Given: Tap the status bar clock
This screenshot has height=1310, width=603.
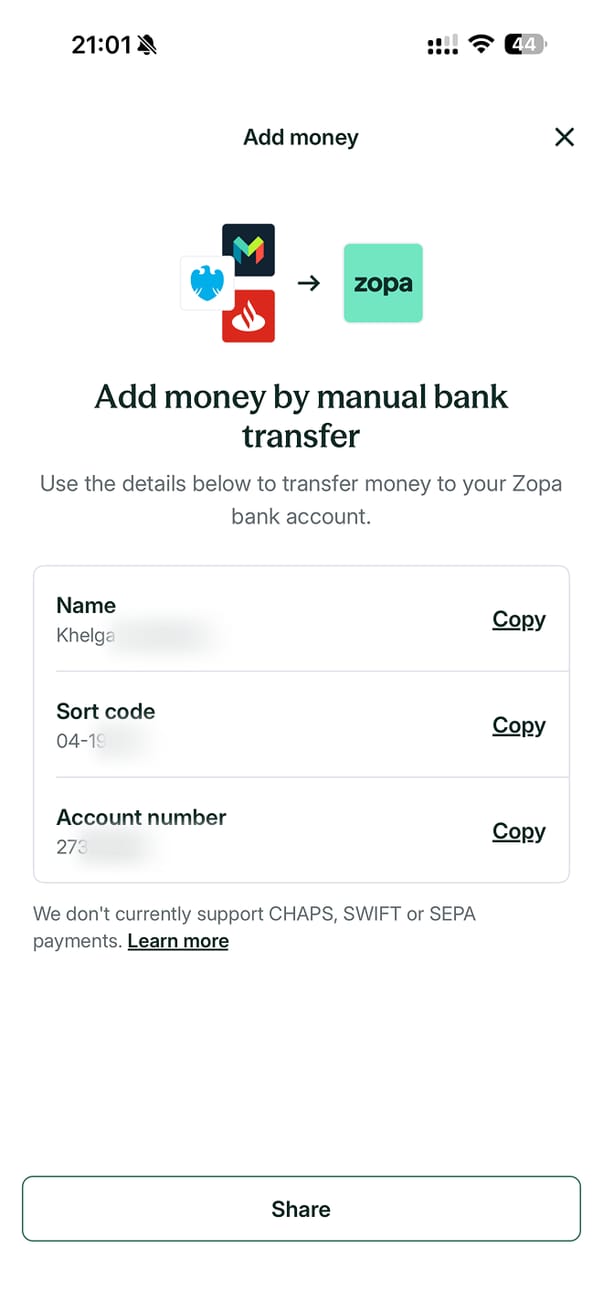Looking at the screenshot, I should point(101,45).
